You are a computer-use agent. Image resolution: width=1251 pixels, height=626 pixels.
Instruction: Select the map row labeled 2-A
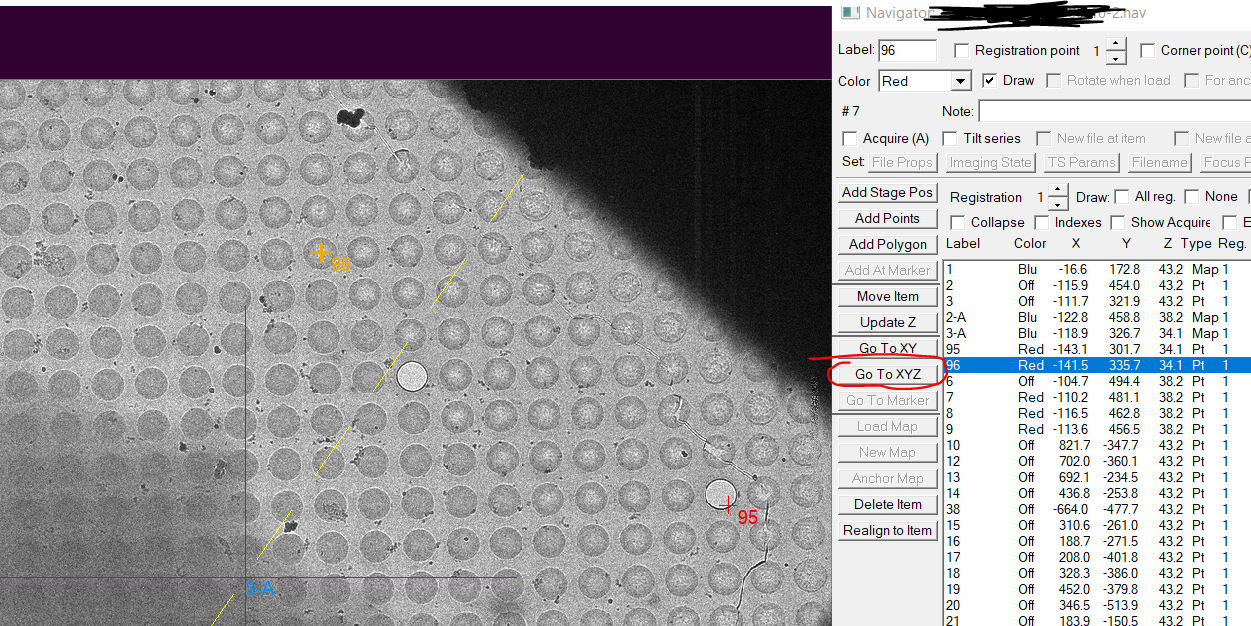click(x=1097, y=318)
